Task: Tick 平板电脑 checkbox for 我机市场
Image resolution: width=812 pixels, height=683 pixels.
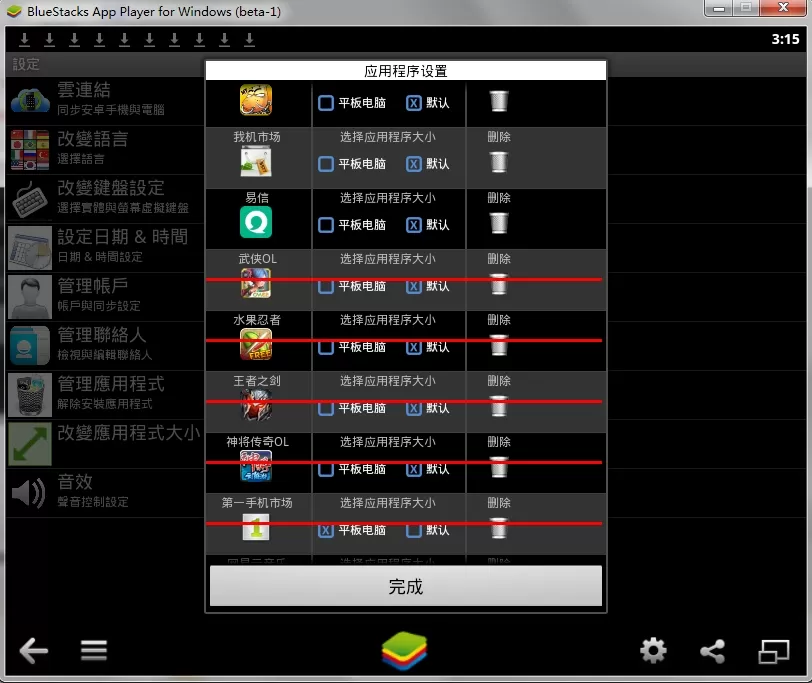Action: [326, 164]
